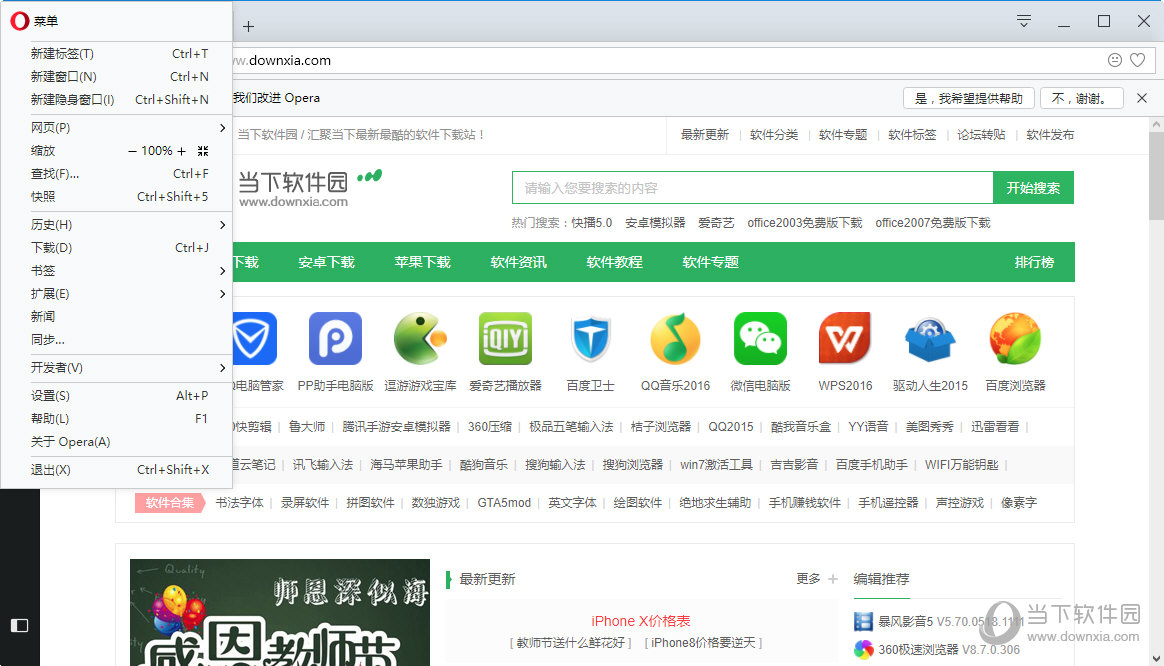Open 设置(S) from the menu
The image size is (1164, 666).
coord(117,396)
